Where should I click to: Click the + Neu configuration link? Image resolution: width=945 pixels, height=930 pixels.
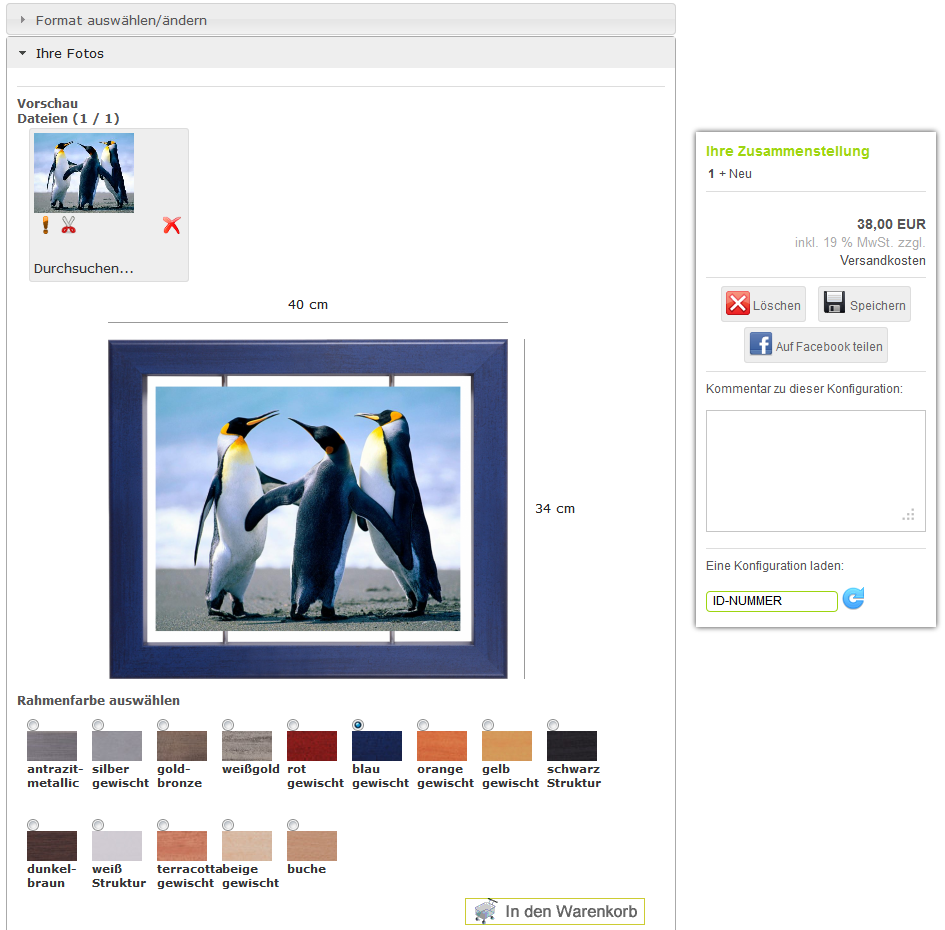click(735, 174)
